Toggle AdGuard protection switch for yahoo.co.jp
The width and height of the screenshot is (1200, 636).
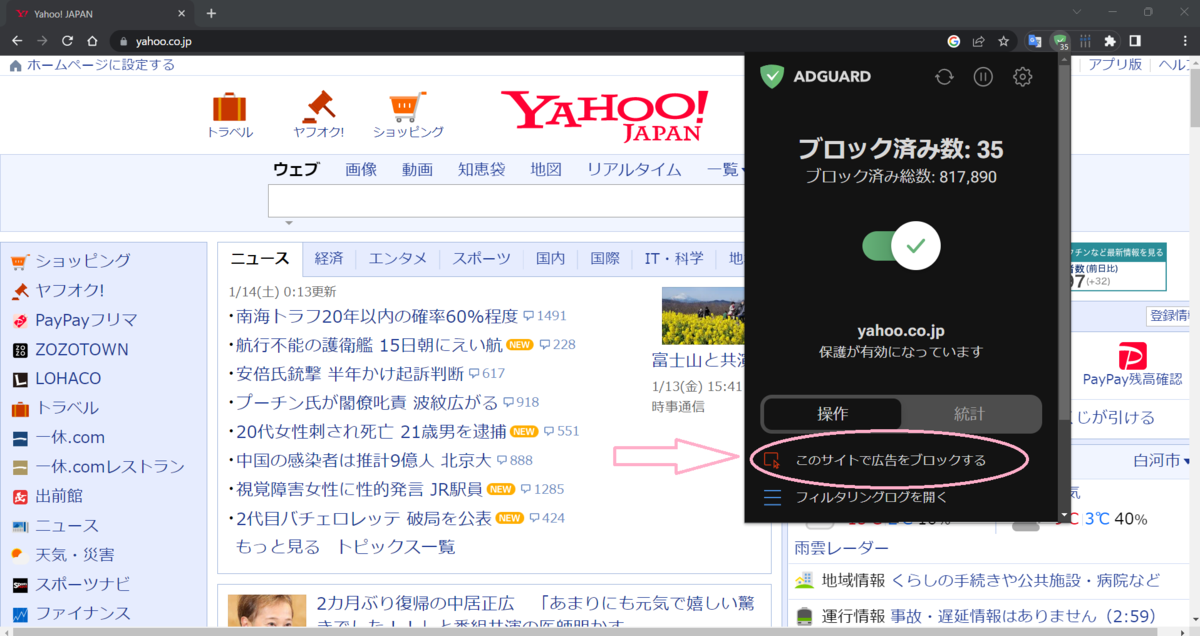(901, 246)
